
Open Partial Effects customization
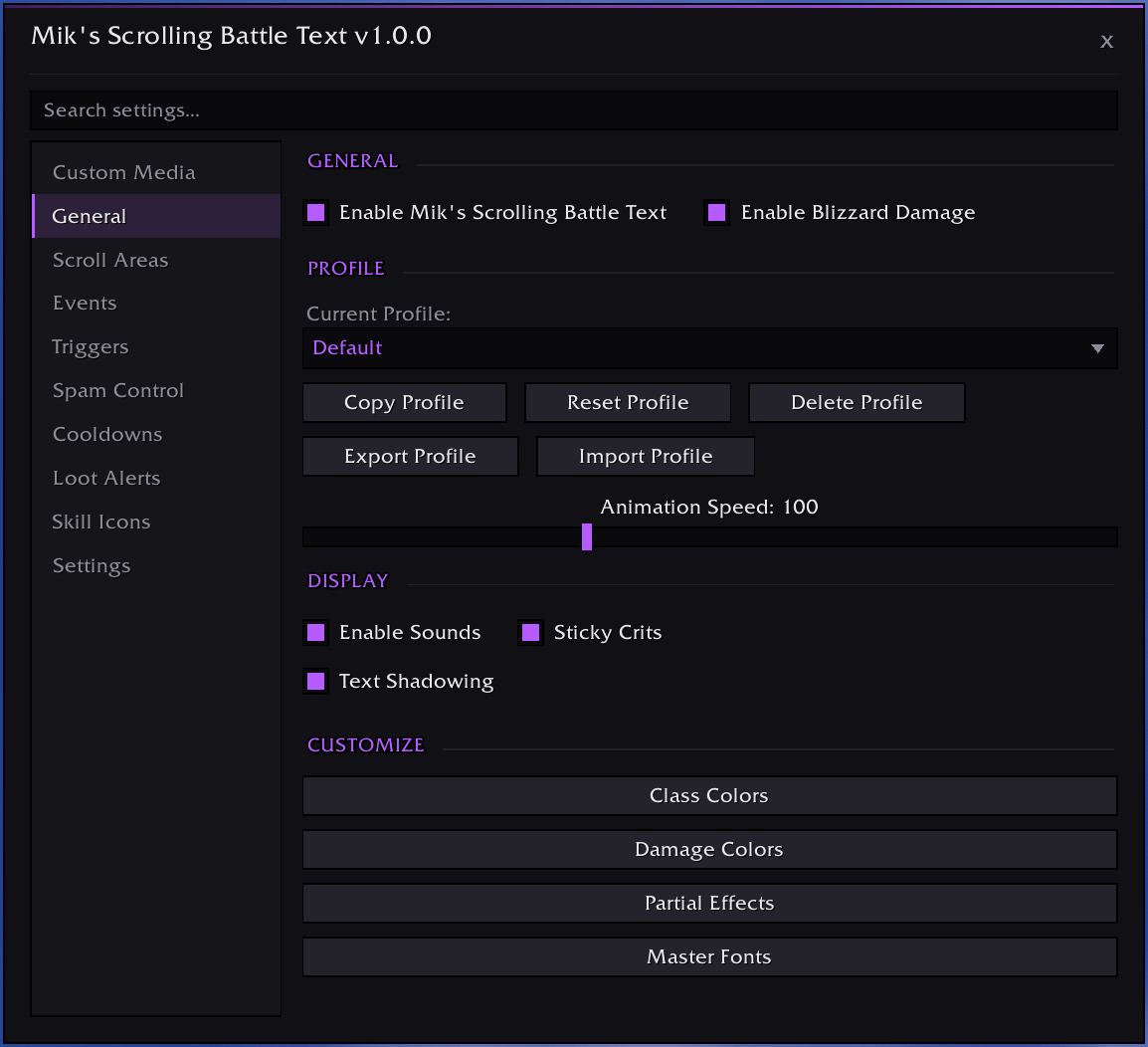point(709,903)
